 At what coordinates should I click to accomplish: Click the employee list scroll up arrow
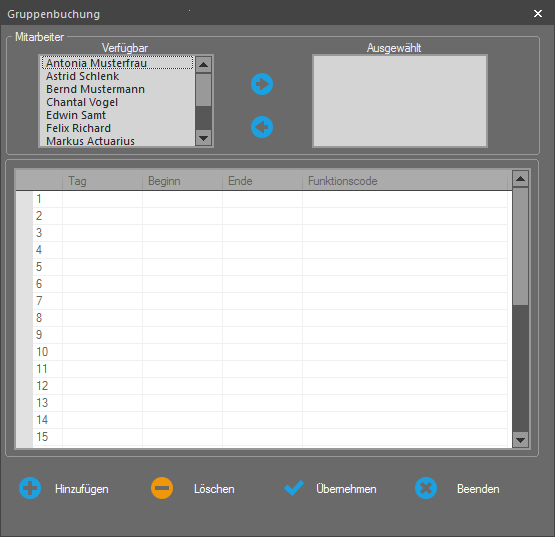click(204, 64)
